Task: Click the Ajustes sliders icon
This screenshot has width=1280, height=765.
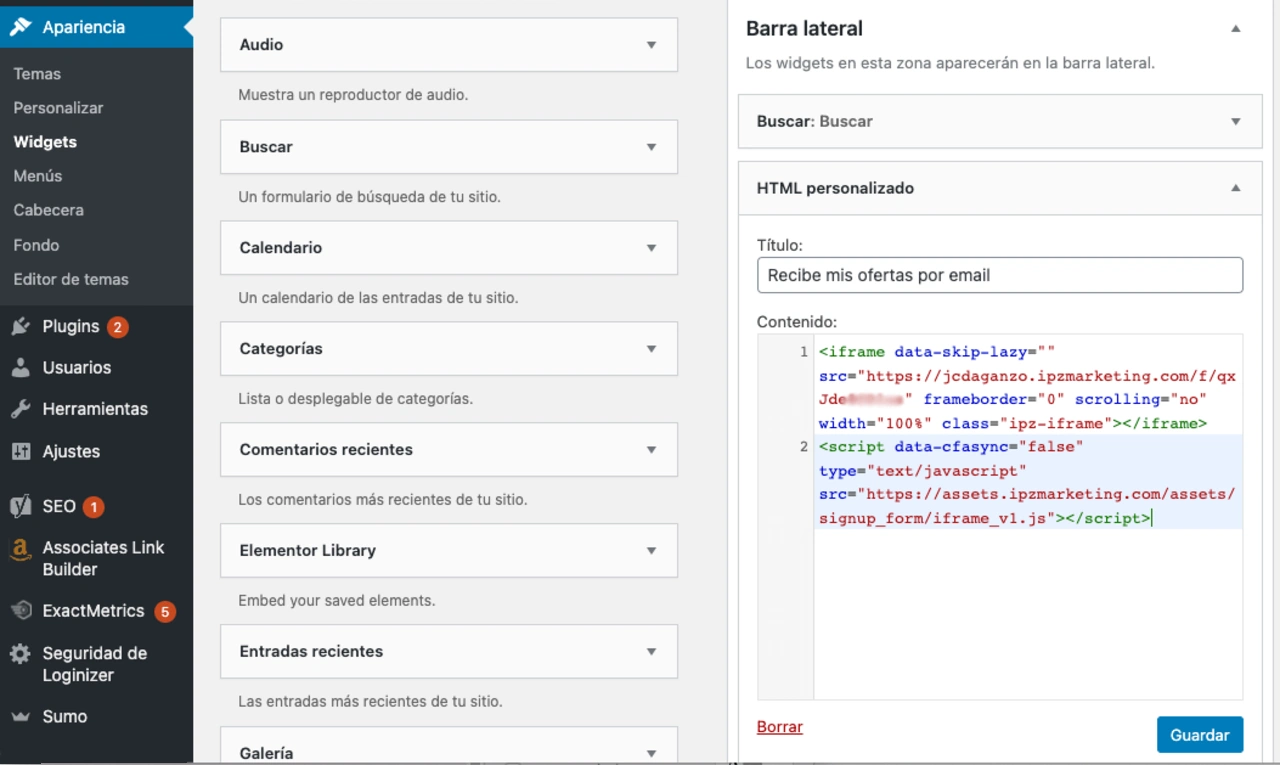Action: (x=21, y=451)
